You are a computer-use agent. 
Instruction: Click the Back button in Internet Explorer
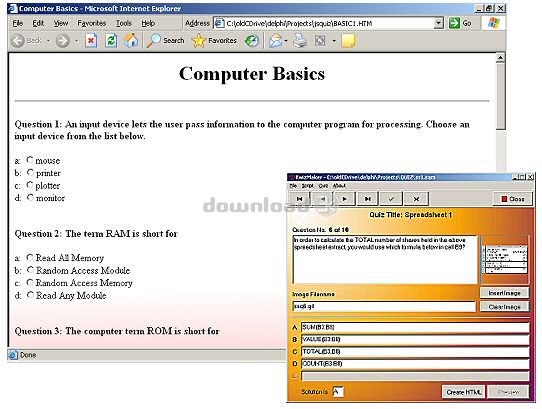pos(26,41)
